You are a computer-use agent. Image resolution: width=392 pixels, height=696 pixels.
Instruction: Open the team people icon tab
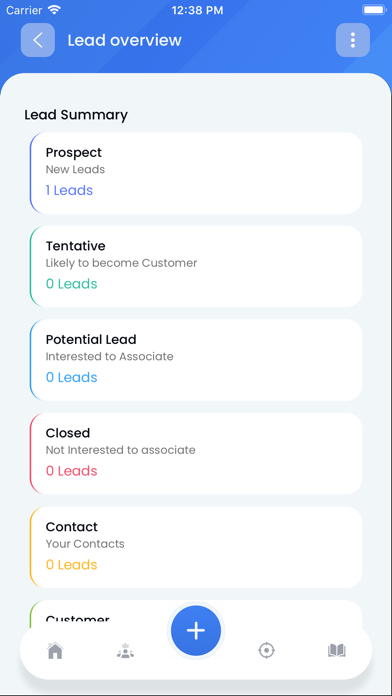tap(125, 651)
